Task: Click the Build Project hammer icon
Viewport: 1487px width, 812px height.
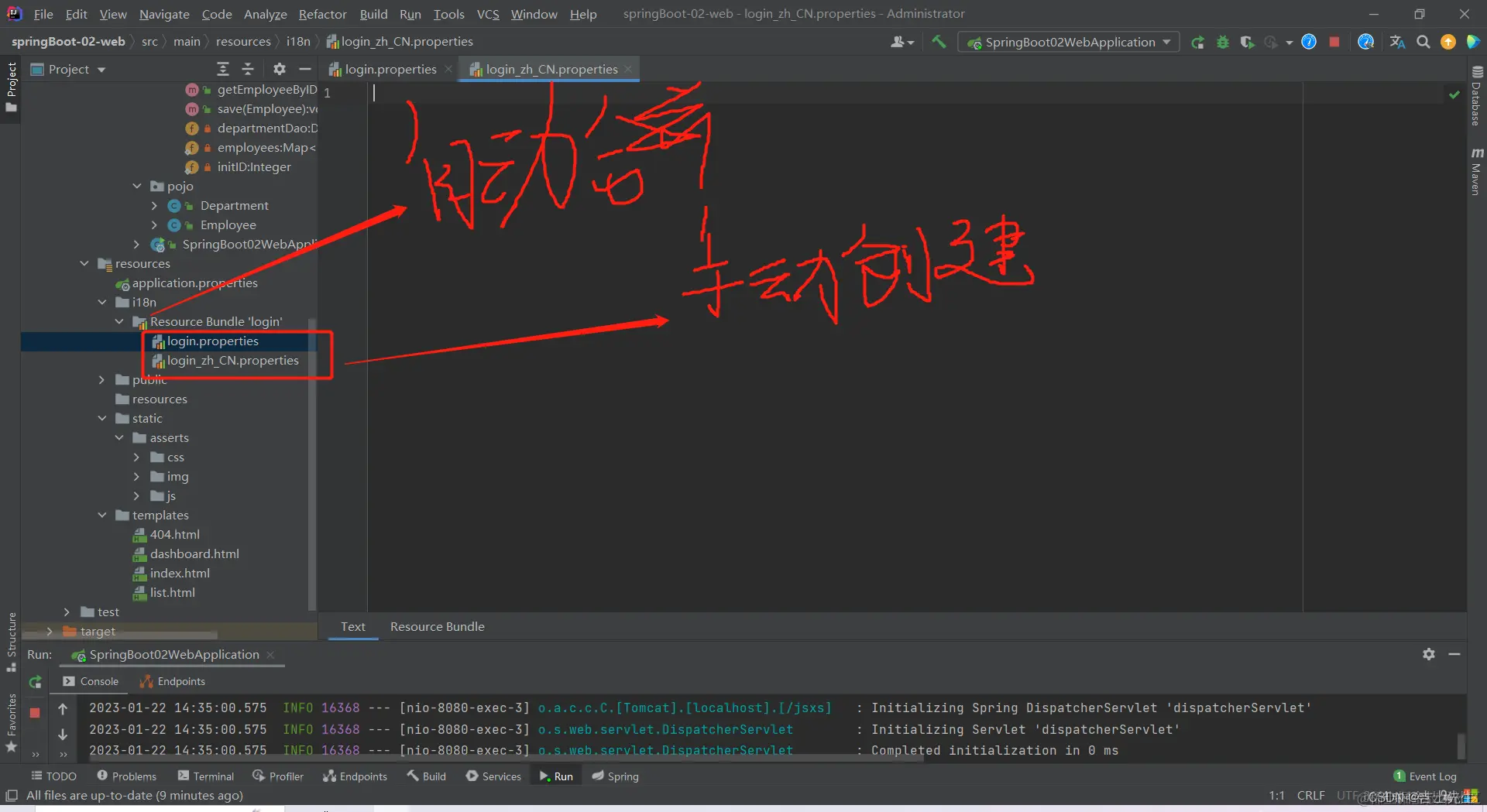Action: (939, 42)
